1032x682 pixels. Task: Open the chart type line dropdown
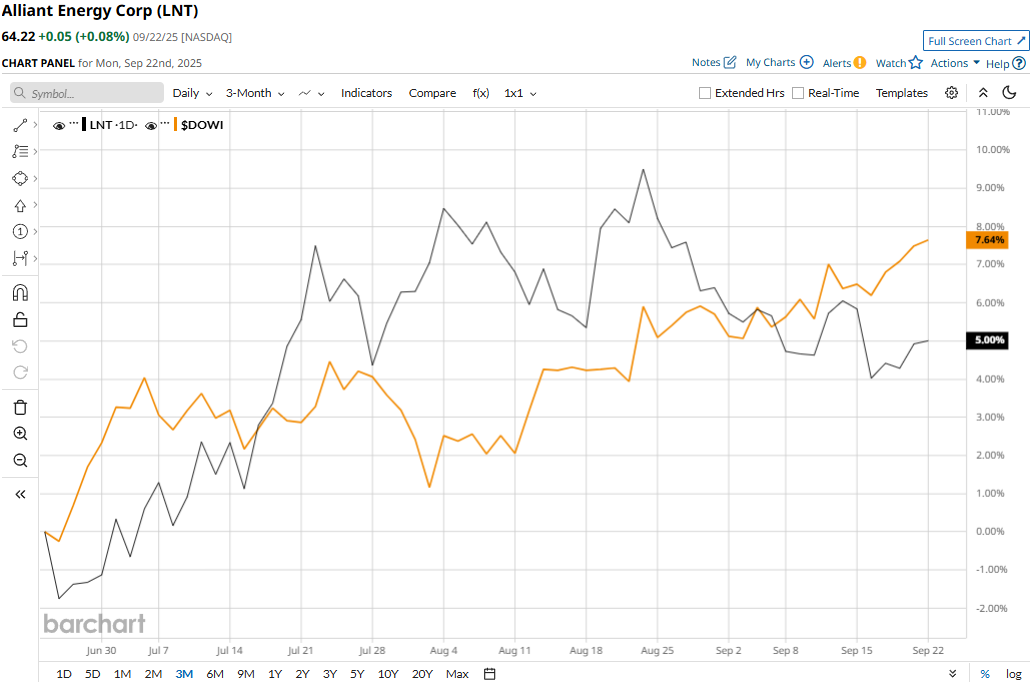(311, 93)
